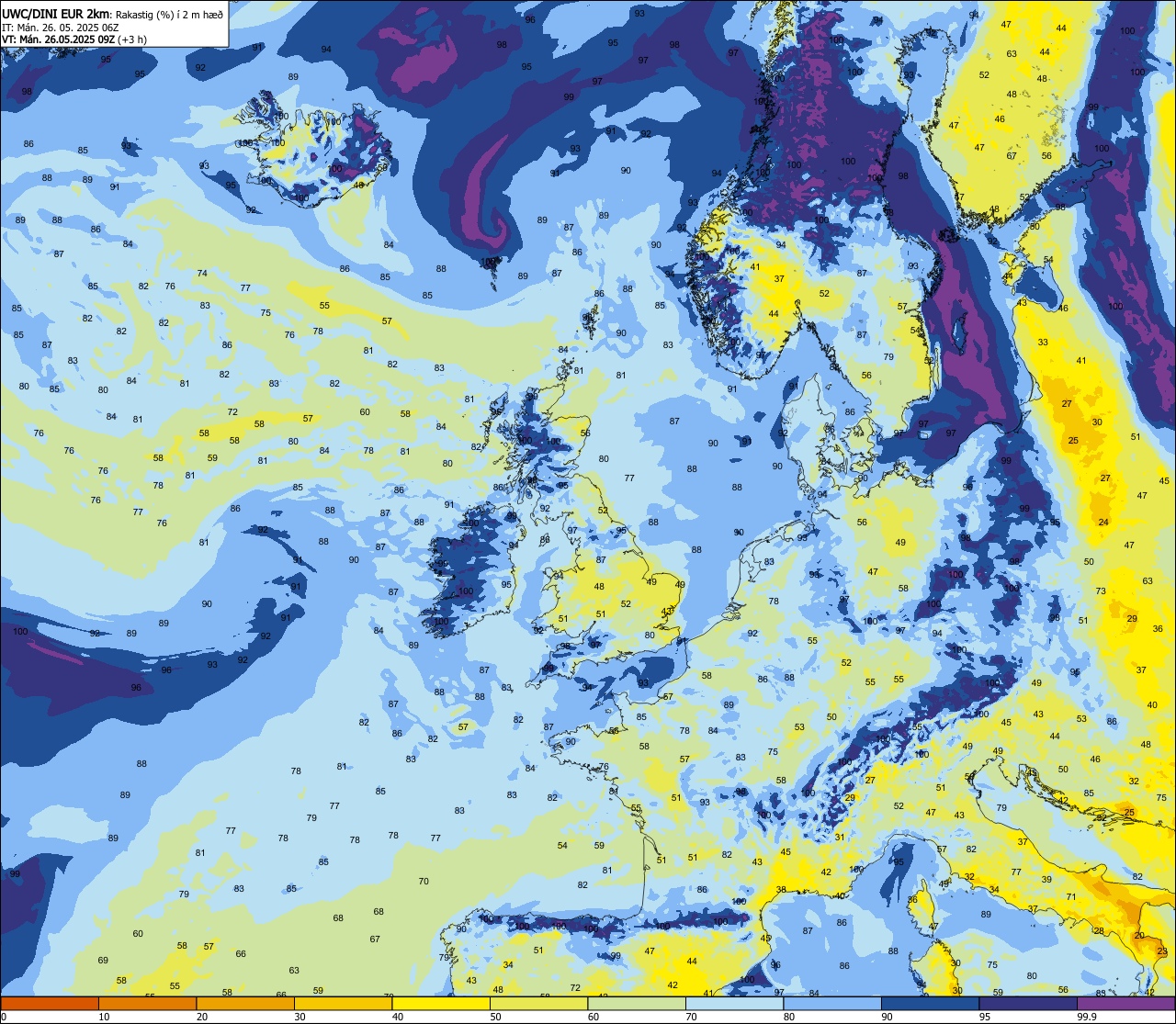1176x1024 pixels.
Task: Click the 0–10 dark orange legend swatch
Action: (x=50, y=1004)
